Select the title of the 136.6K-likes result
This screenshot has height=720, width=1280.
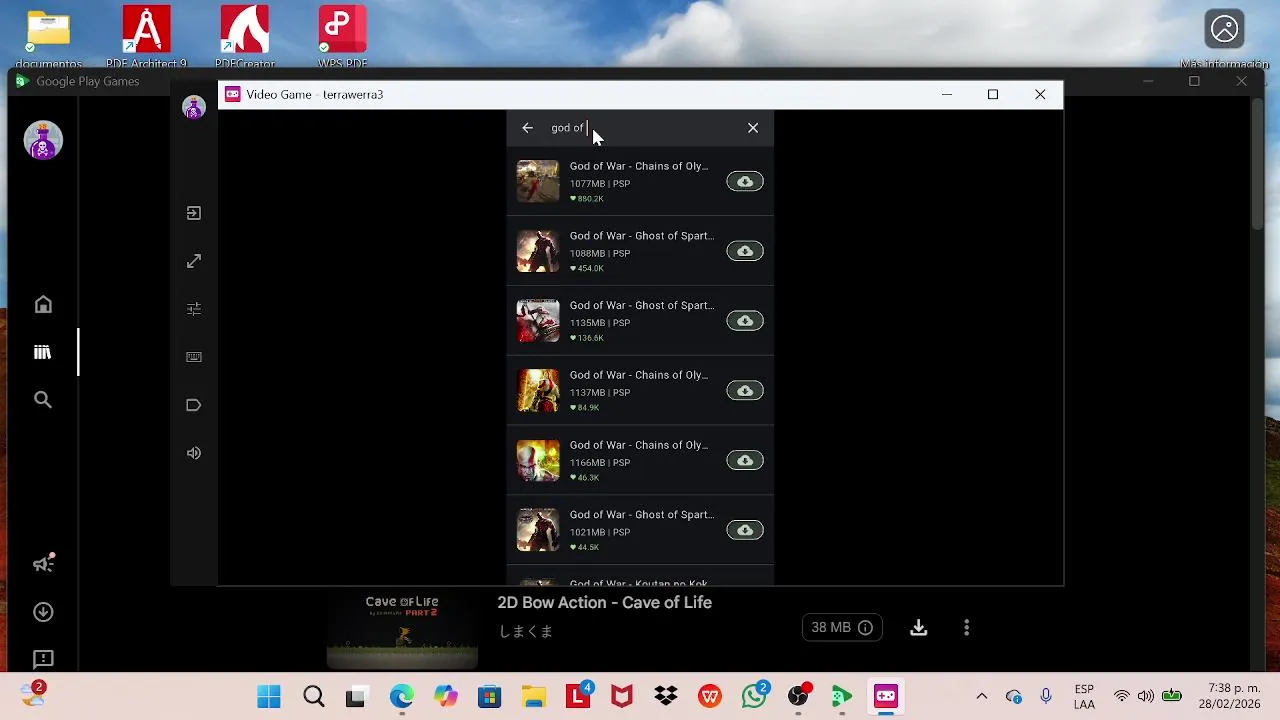642,305
